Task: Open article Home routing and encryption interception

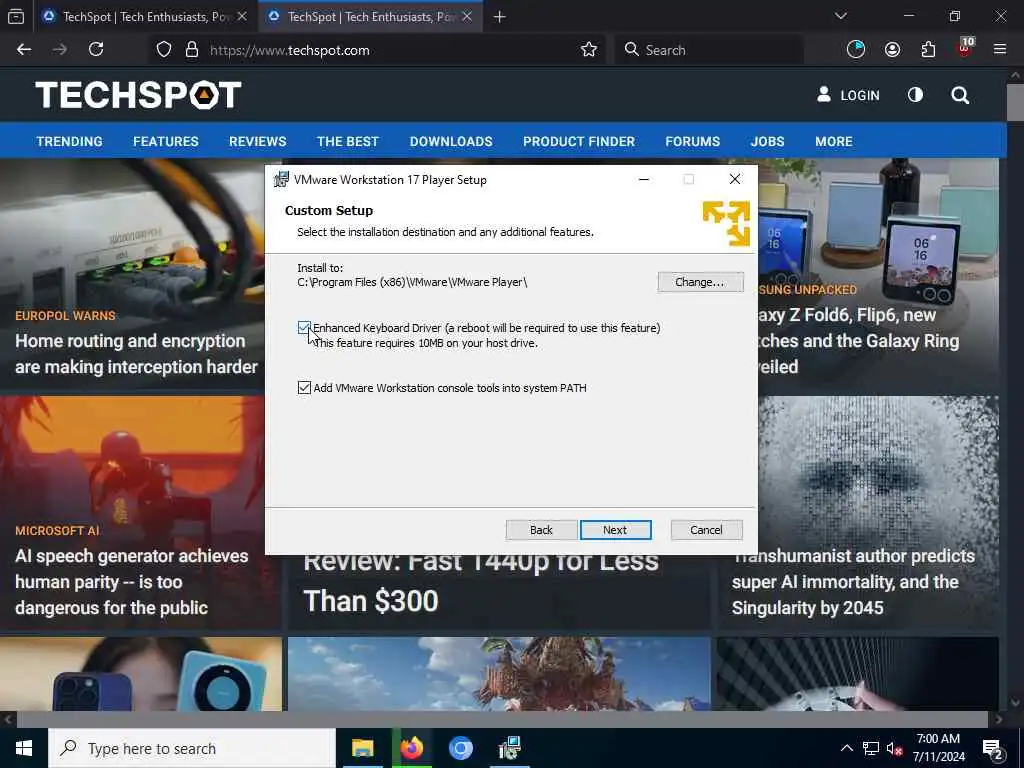Action: coord(136,354)
